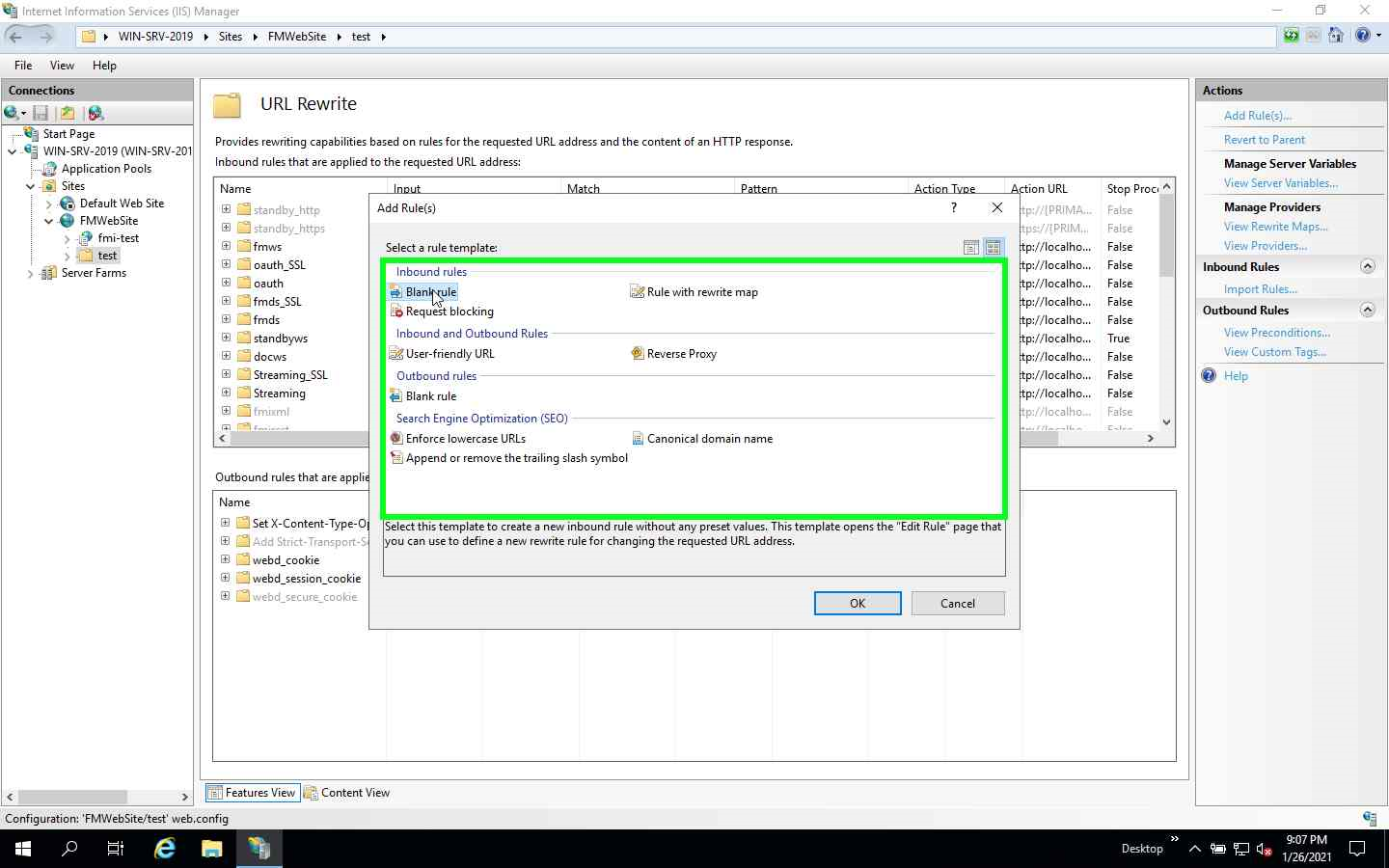
Task: Click the green Refresh icon in the top toolbar
Action: (1290, 36)
